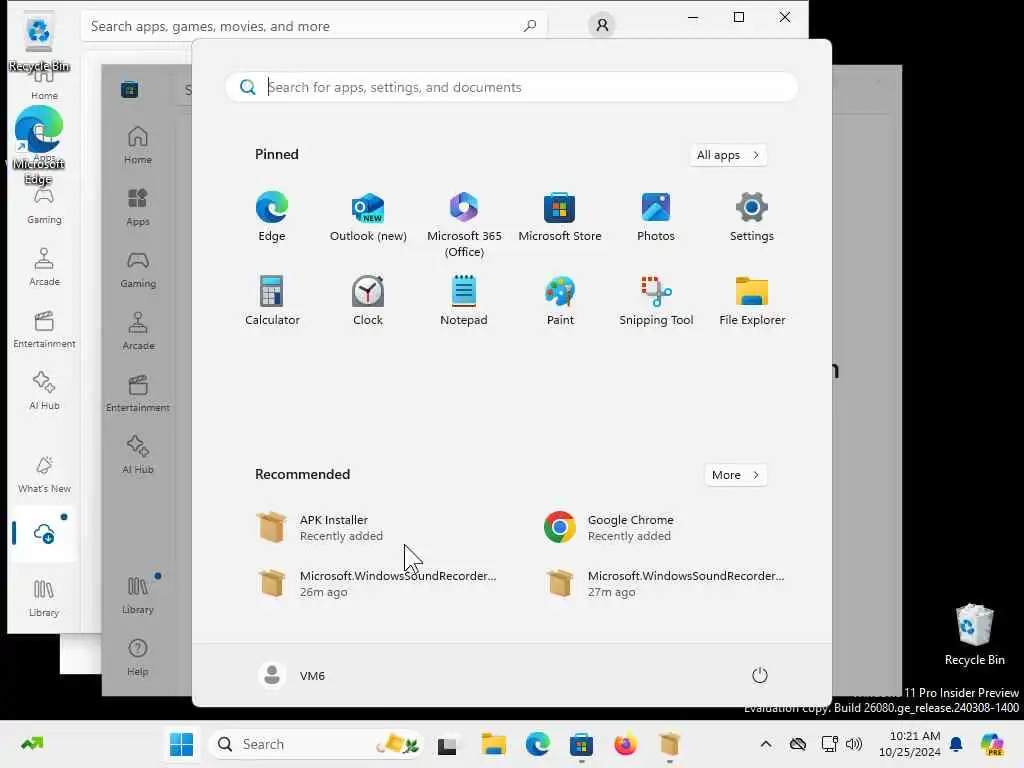Image resolution: width=1024 pixels, height=768 pixels.
Task: Open Library in front Store sidebar
Action: [44, 599]
